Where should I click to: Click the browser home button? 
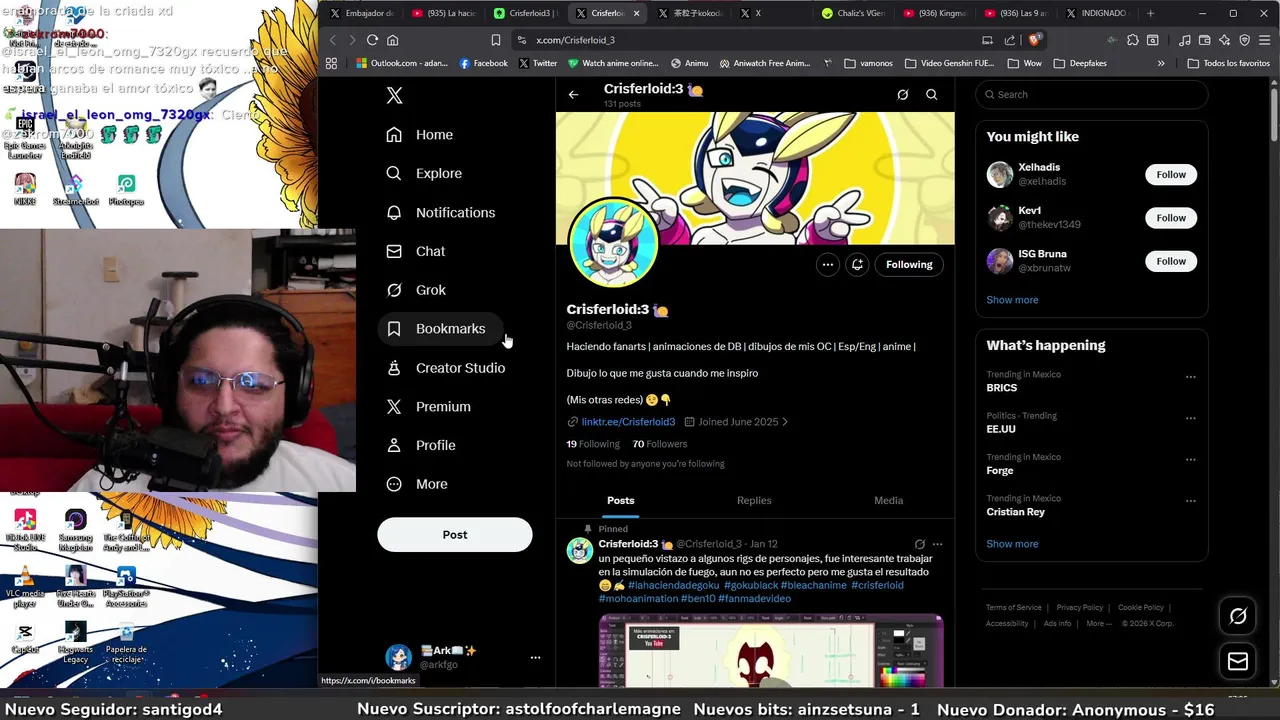pos(393,40)
